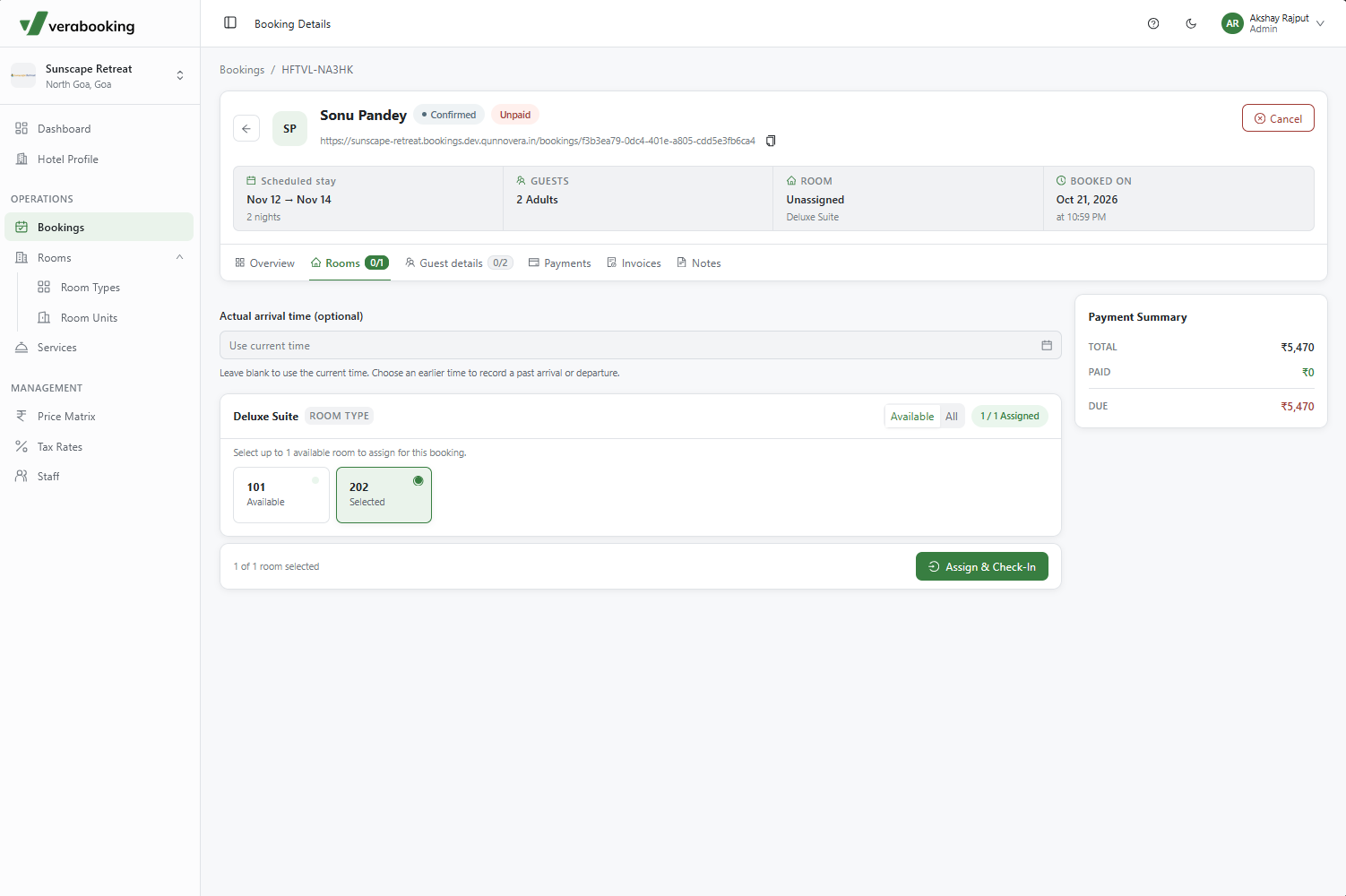
Task: Open Price Matrix page
Action: [99, 417]
